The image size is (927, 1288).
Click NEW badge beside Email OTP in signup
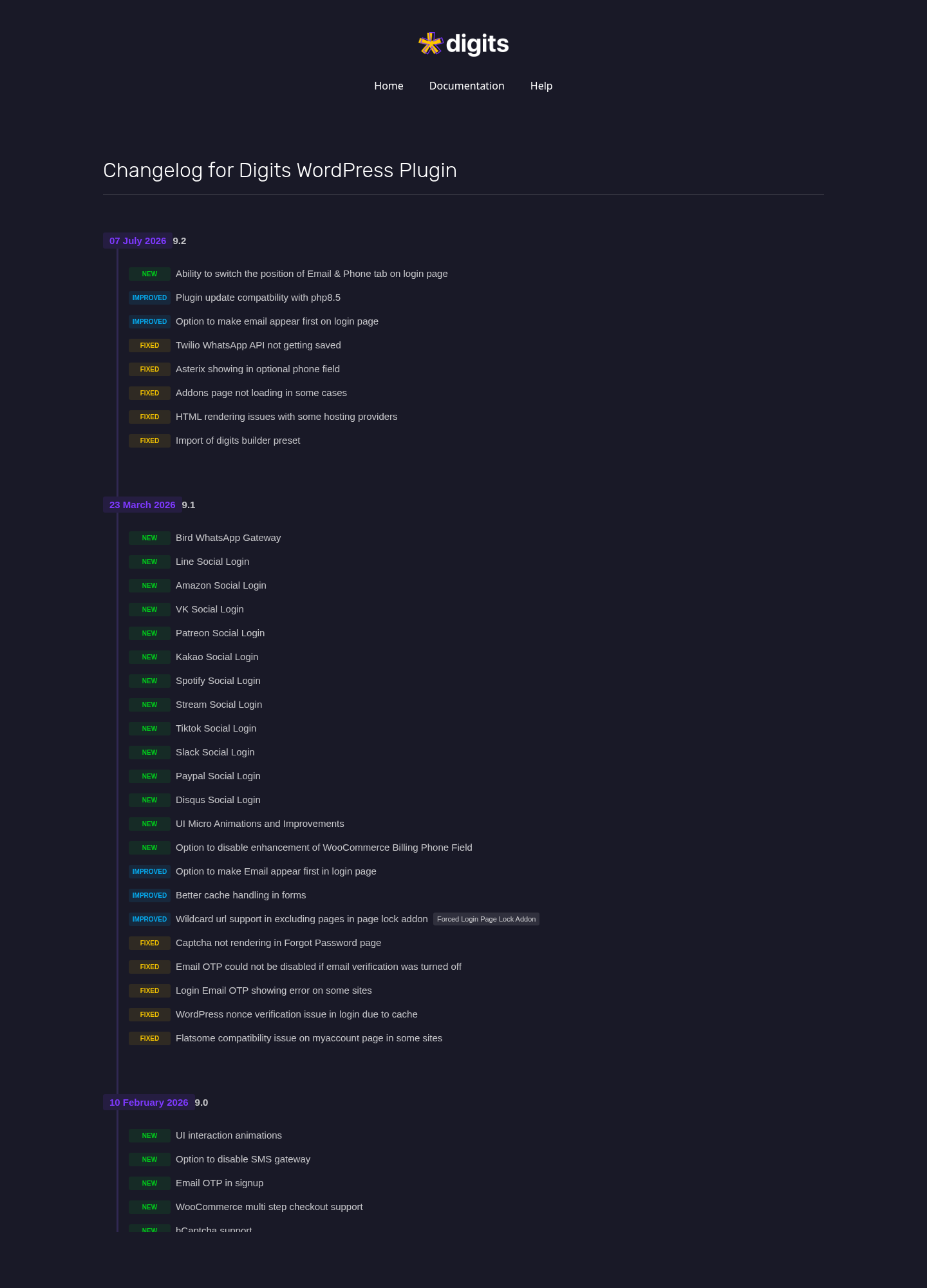pyautogui.click(x=149, y=1183)
